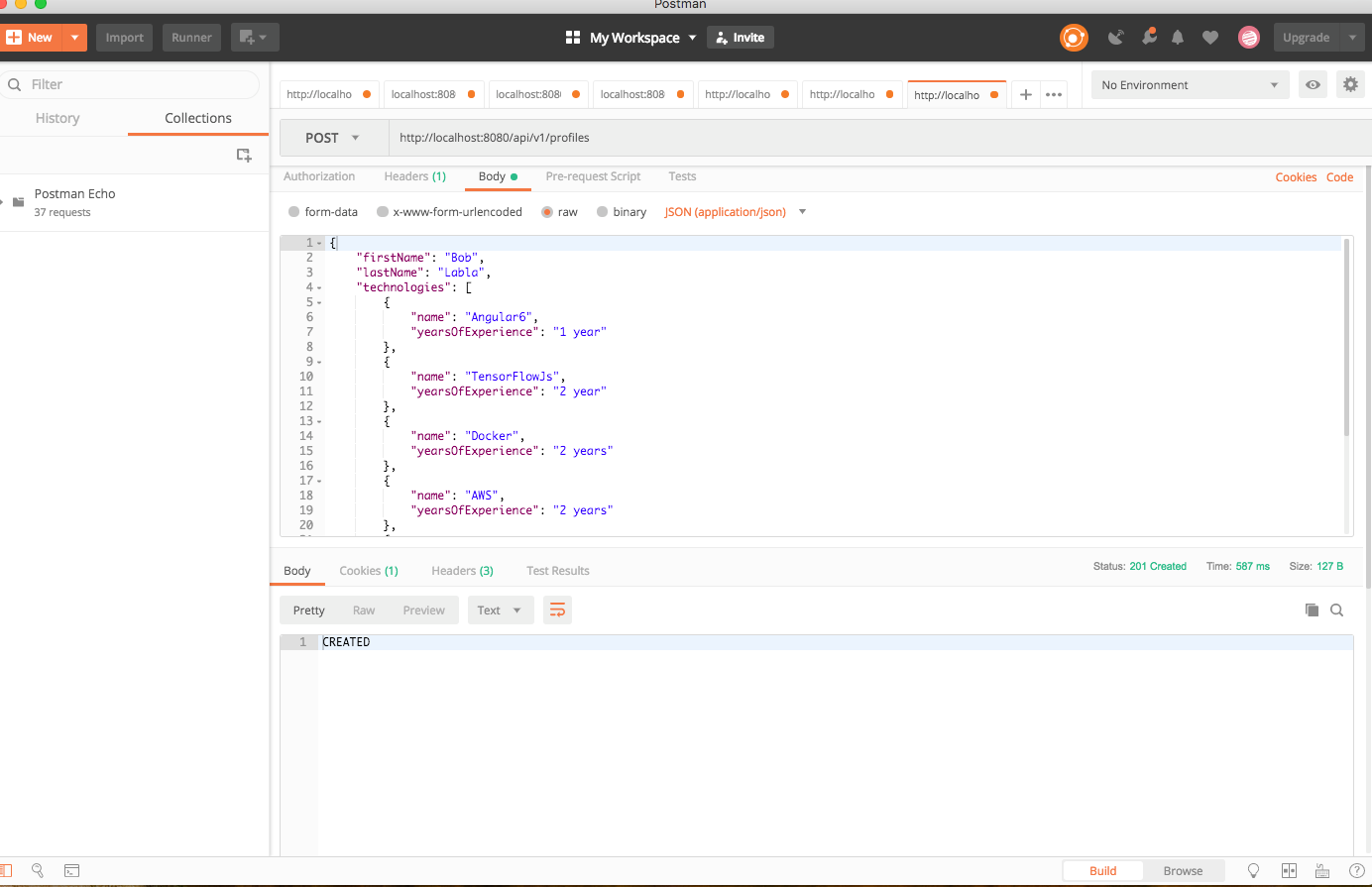The width and height of the screenshot is (1372, 887).
Task: Switch response view to Browse mode
Action: click(1184, 870)
